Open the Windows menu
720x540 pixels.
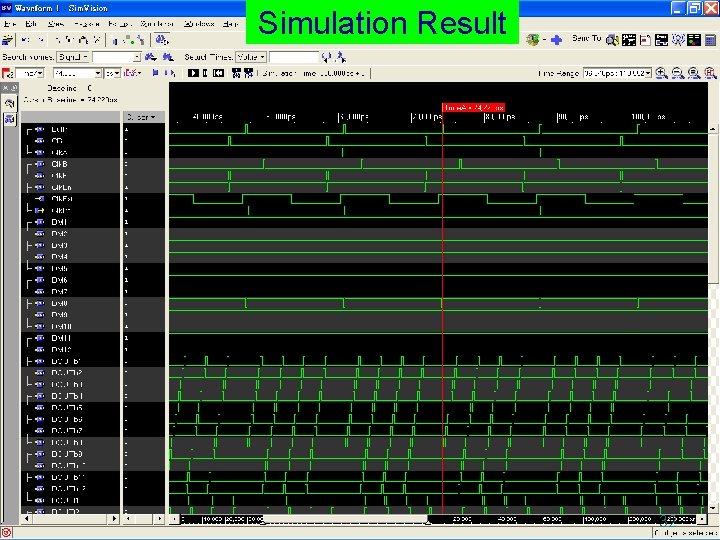[x=199, y=24]
